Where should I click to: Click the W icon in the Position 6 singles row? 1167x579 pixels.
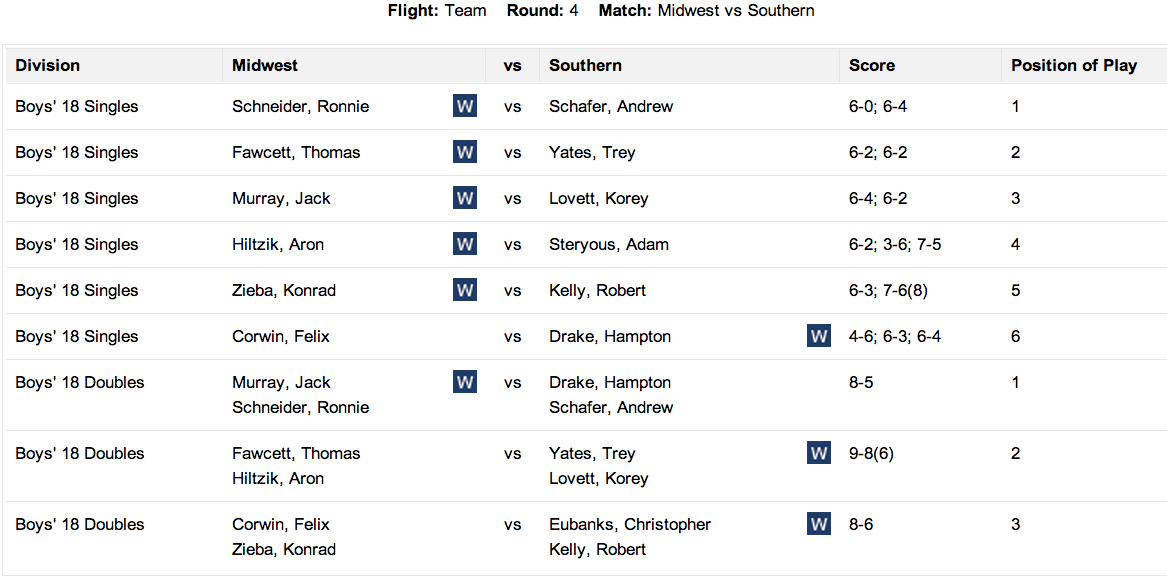pos(818,336)
